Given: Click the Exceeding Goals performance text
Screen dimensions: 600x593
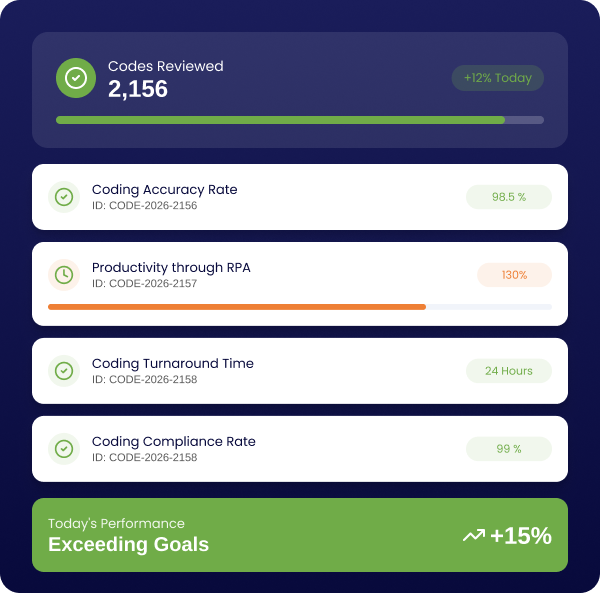Looking at the screenshot, I should [128, 545].
